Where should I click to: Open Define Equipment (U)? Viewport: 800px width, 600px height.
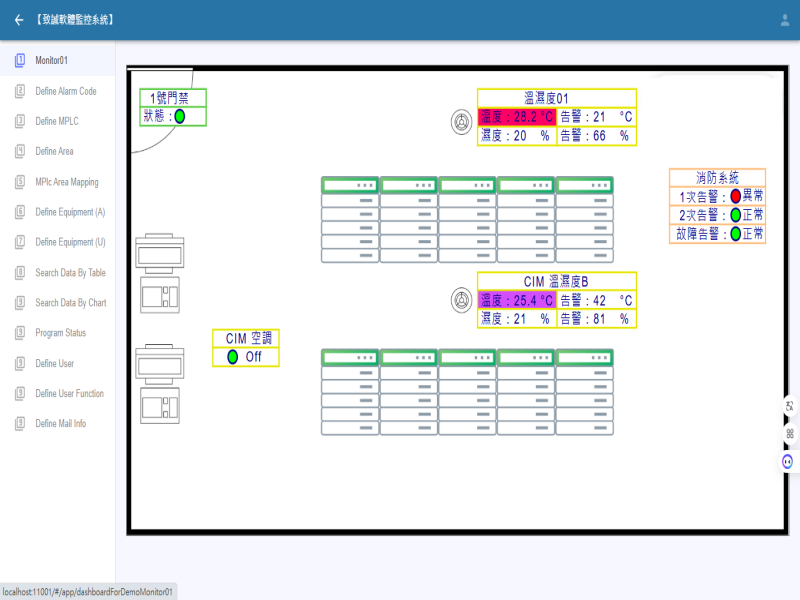pos(58,242)
